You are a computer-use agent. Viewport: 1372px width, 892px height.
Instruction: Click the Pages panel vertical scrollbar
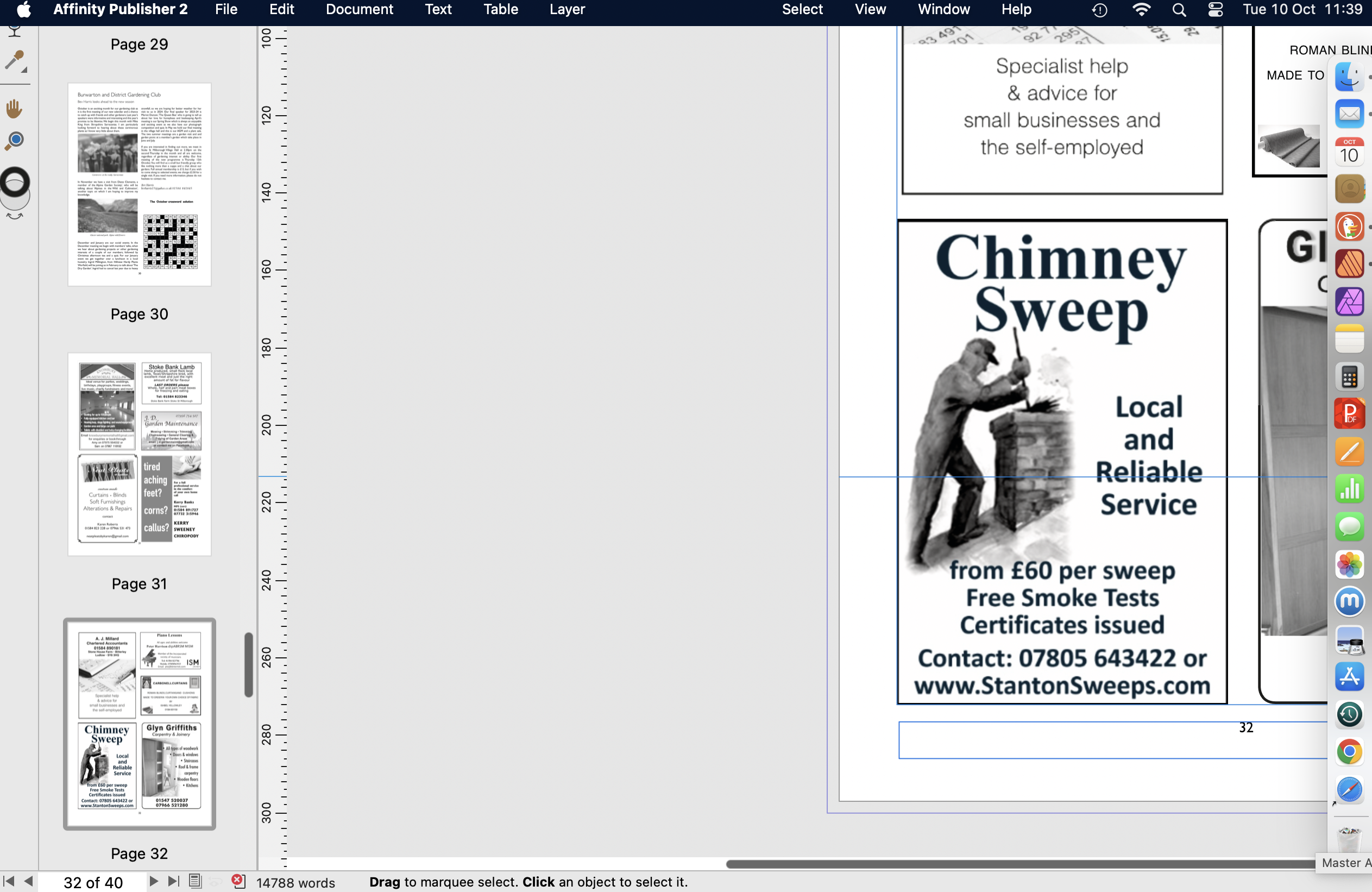248,665
